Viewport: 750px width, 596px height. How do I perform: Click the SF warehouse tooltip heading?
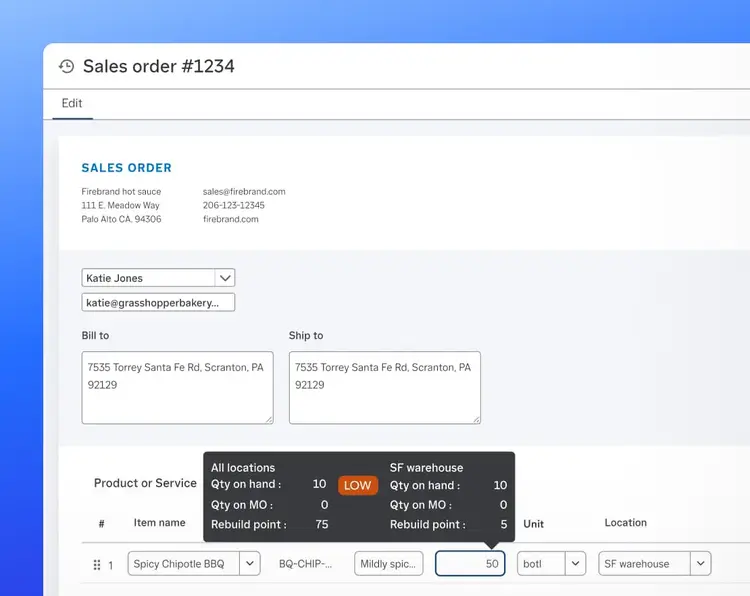(426, 467)
